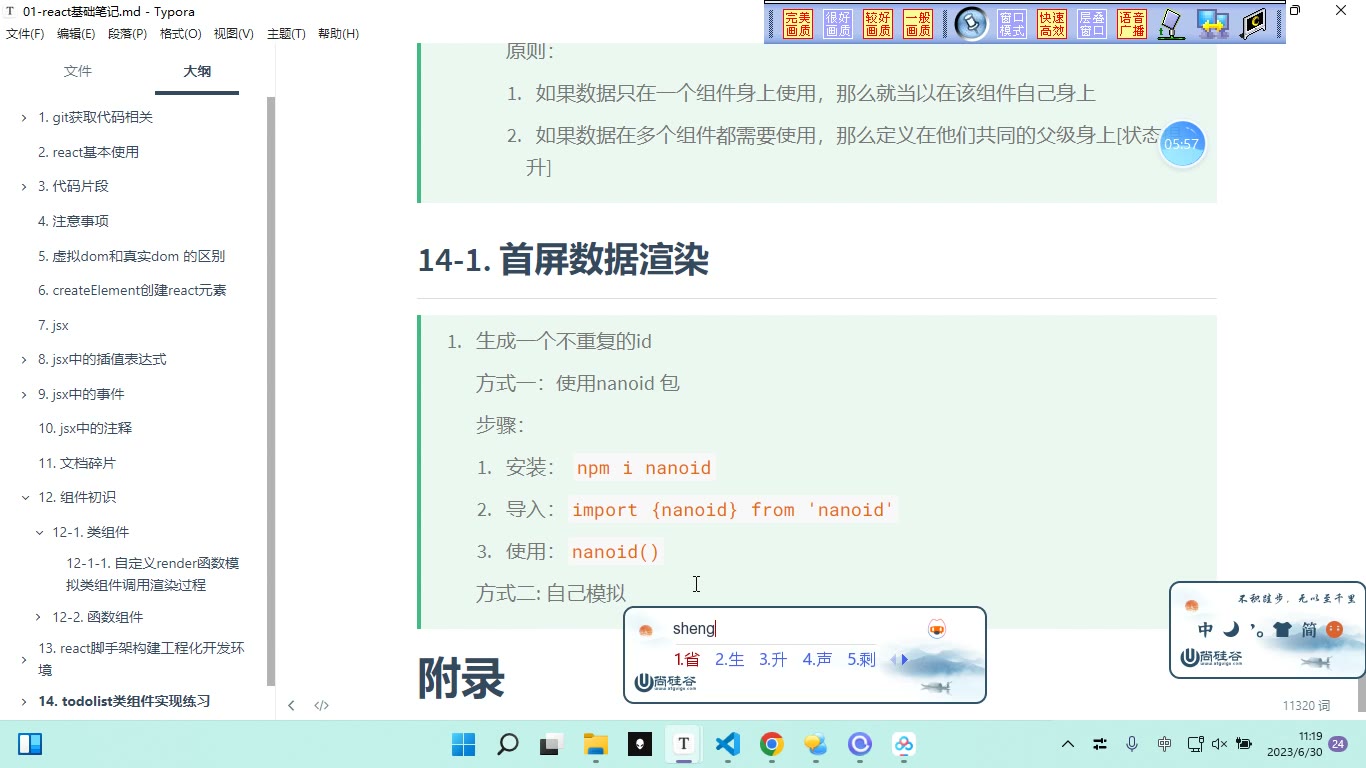Select 很好画质 quality in top toolbar
This screenshot has height=768, width=1366.
[x=838, y=24]
